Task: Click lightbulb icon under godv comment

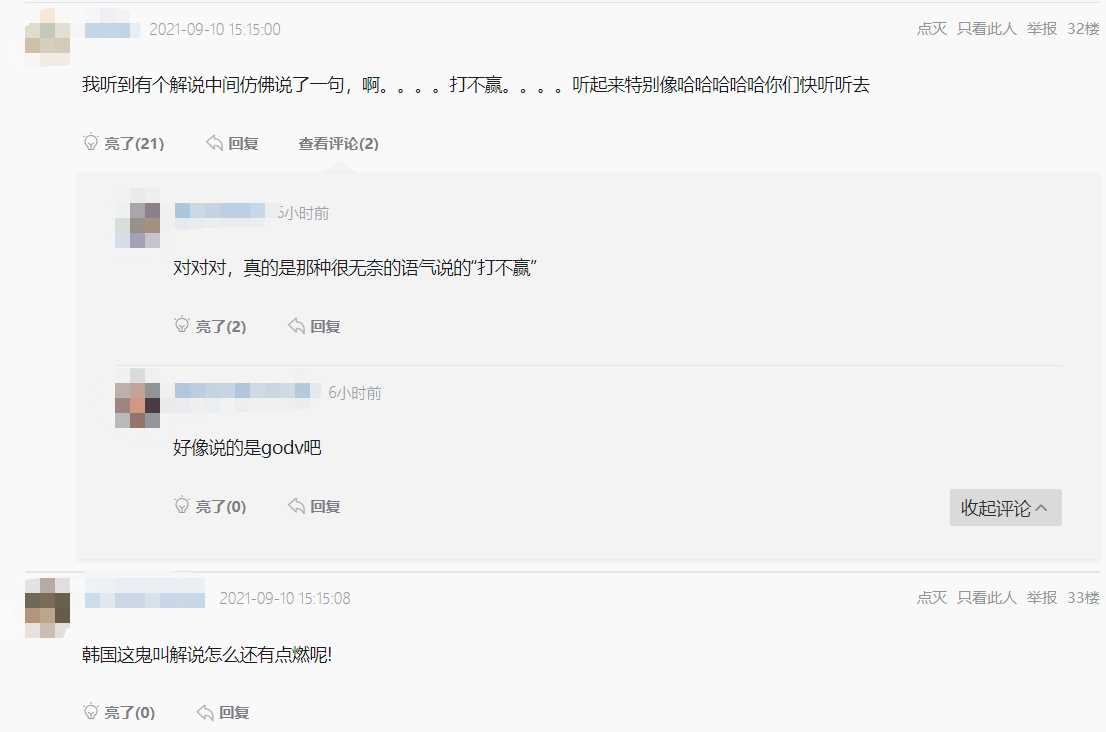Action: coord(182,506)
